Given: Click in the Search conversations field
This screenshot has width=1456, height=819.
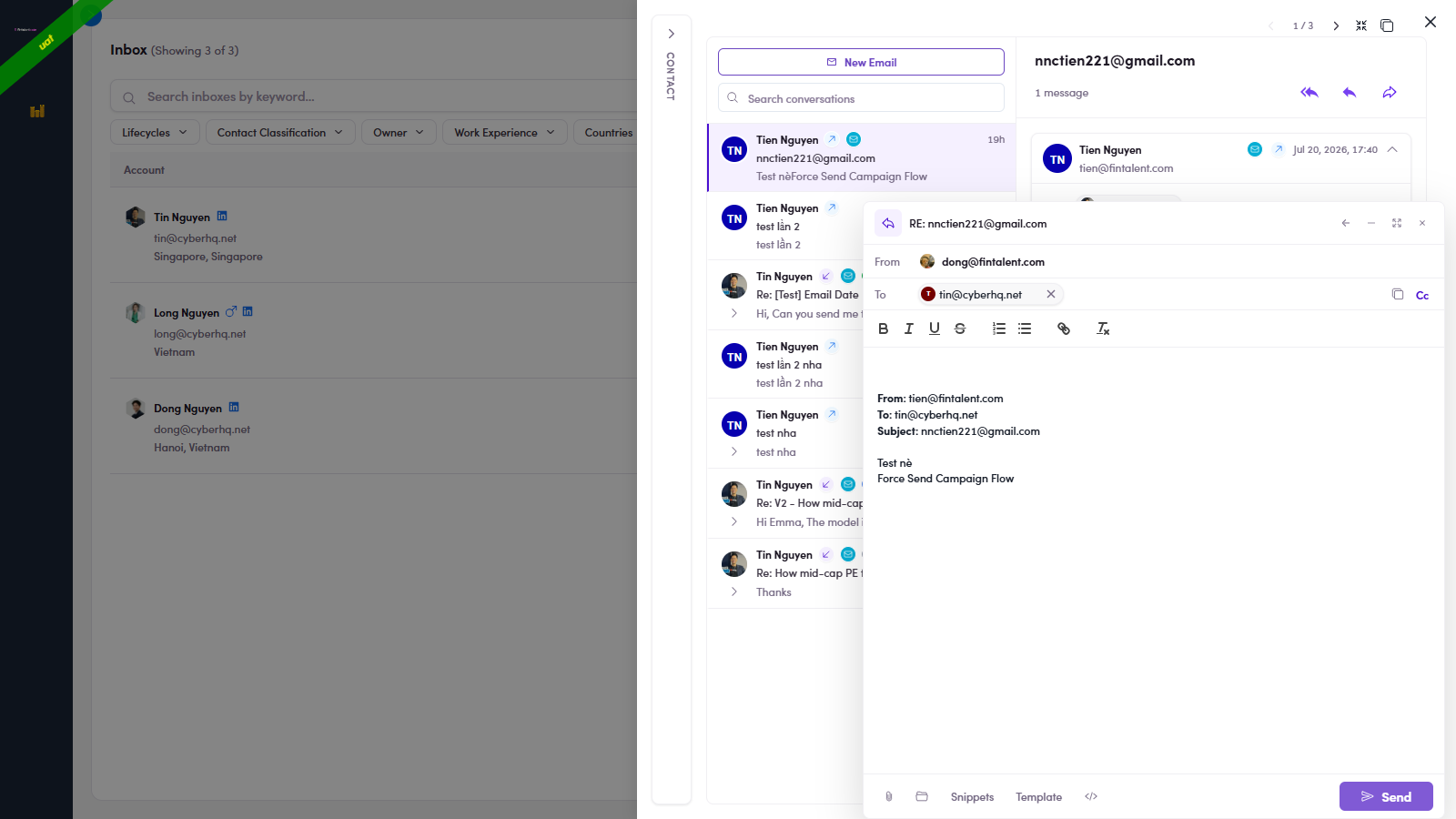Looking at the screenshot, I should click(x=861, y=98).
